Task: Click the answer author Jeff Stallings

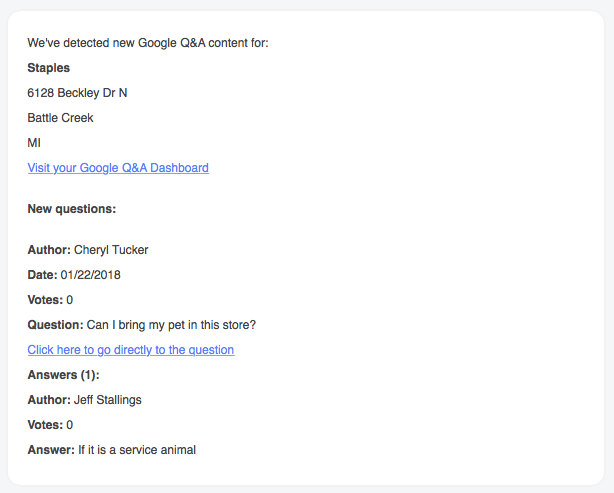Action: point(108,400)
